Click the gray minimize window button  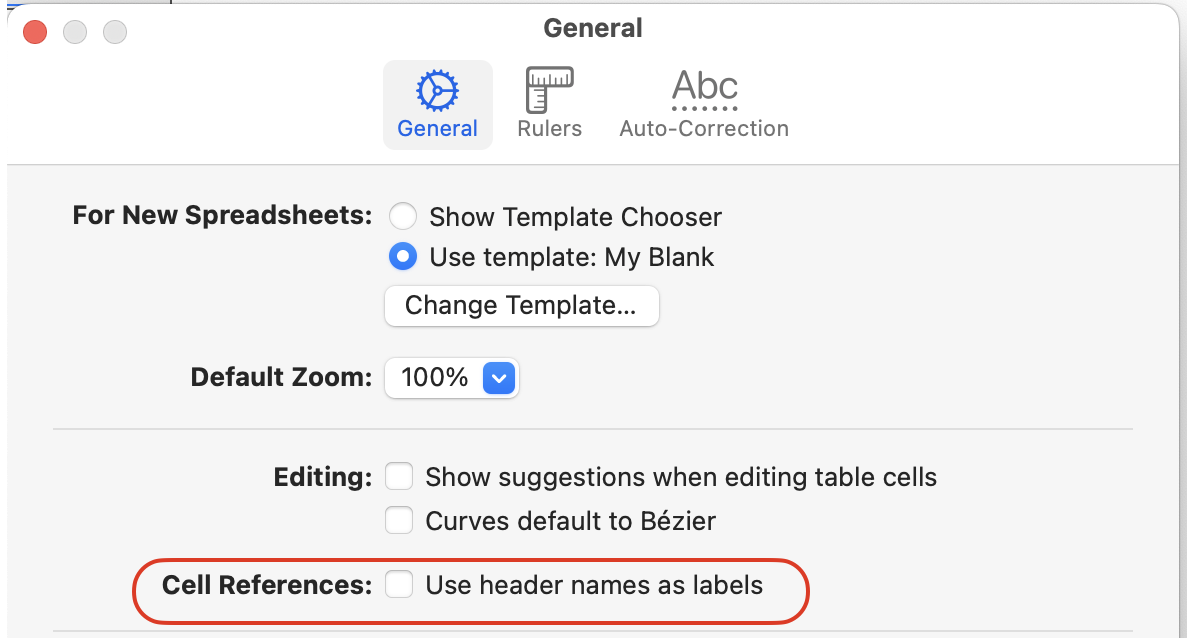(75, 32)
